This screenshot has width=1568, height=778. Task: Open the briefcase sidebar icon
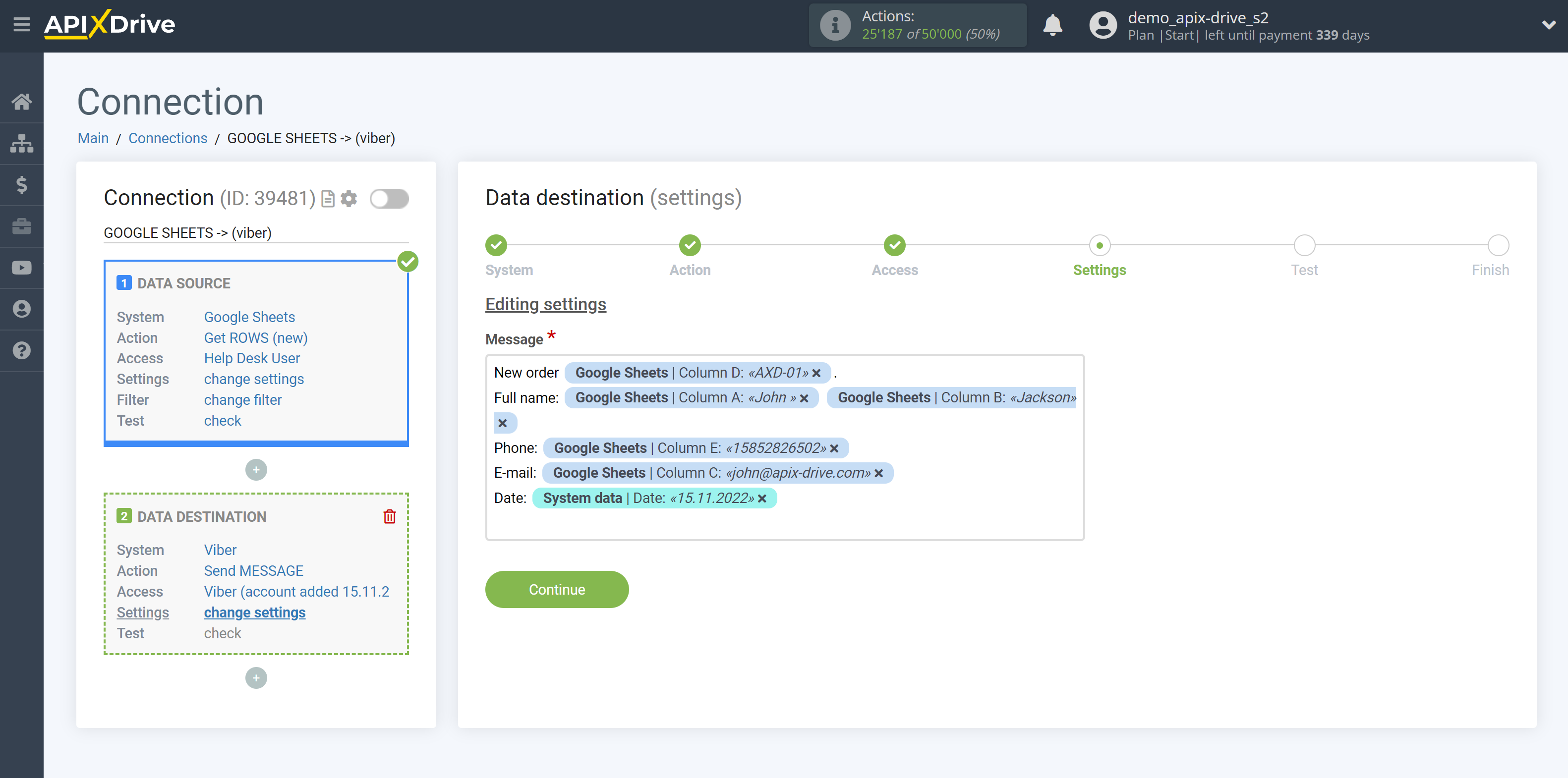(22, 226)
